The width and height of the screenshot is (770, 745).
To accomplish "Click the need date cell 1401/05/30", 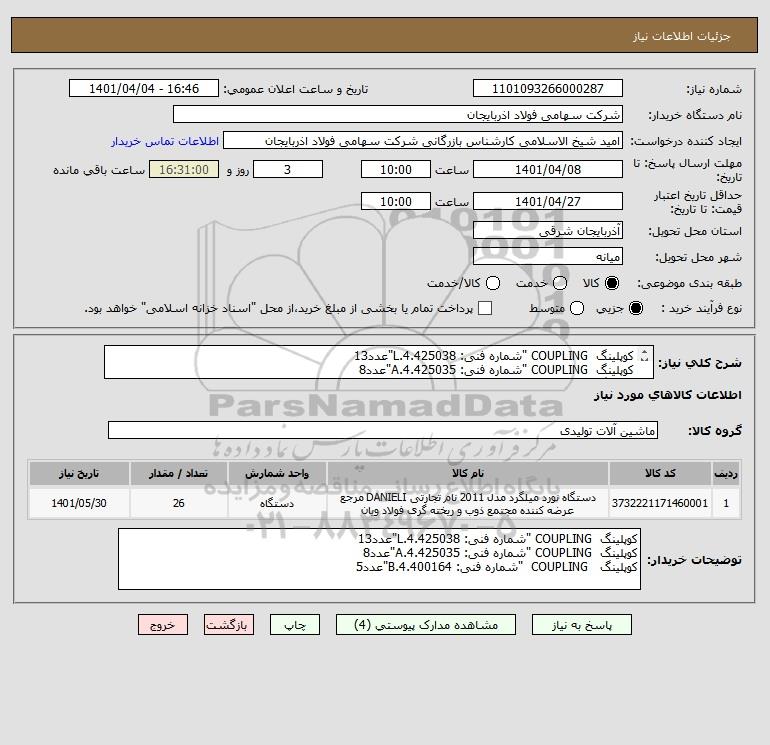I will [x=79, y=503].
